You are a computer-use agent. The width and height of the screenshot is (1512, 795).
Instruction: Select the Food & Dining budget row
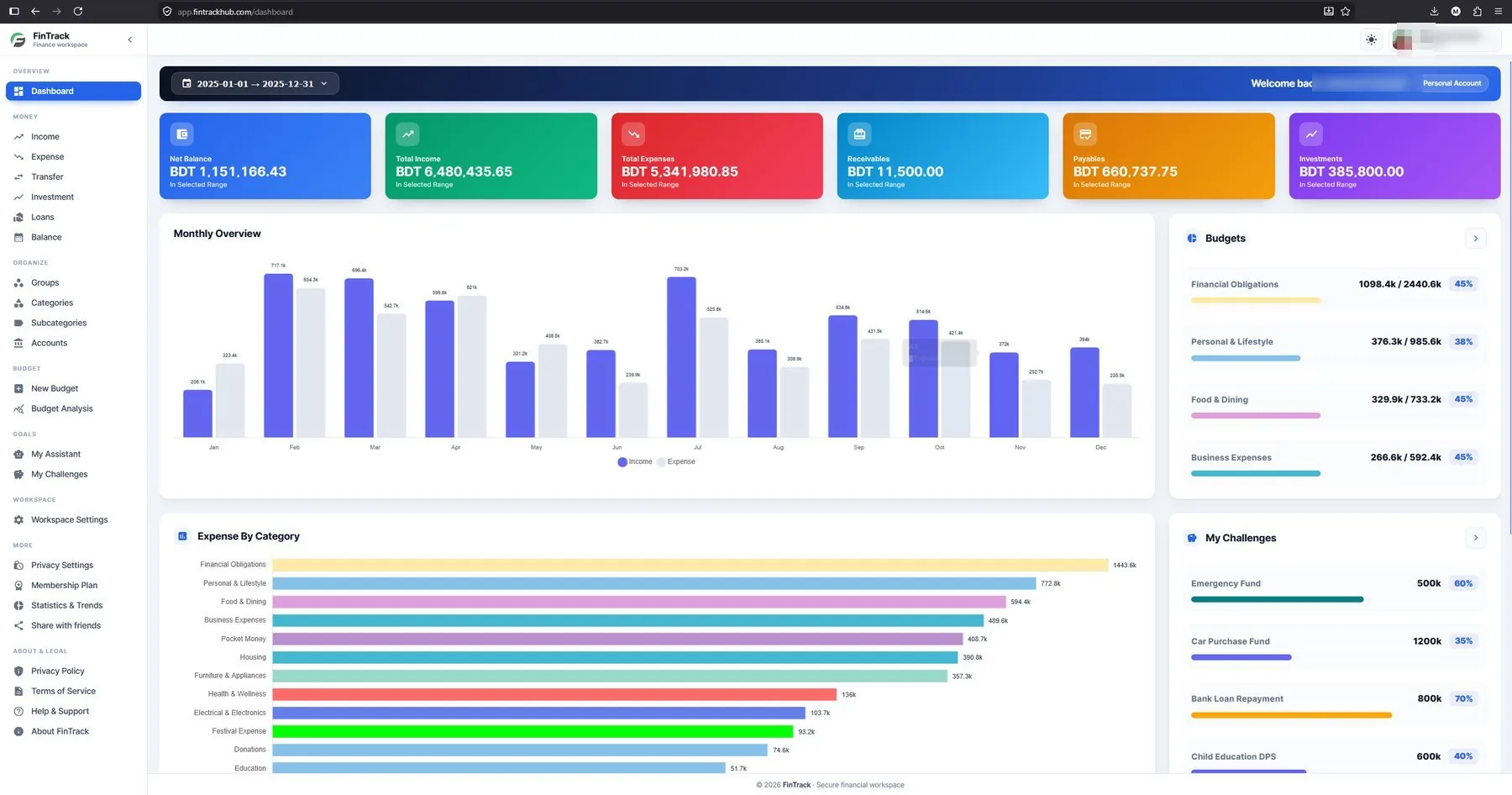coord(1334,406)
